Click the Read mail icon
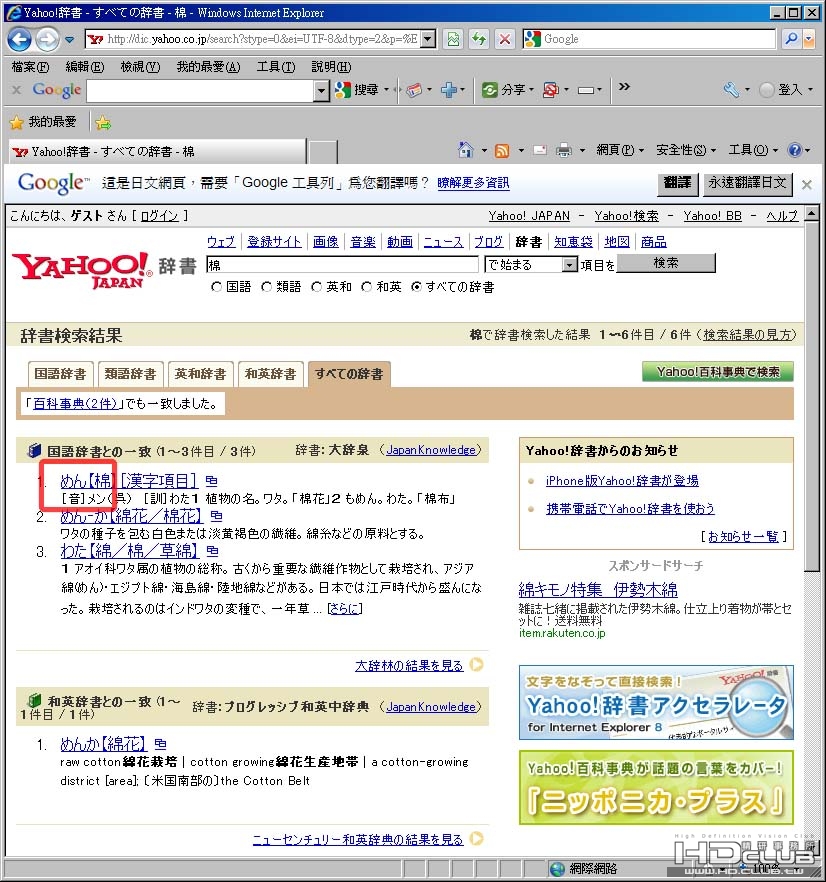The height and width of the screenshot is (882, 826). pyautogui.click(x=540, y=150)
